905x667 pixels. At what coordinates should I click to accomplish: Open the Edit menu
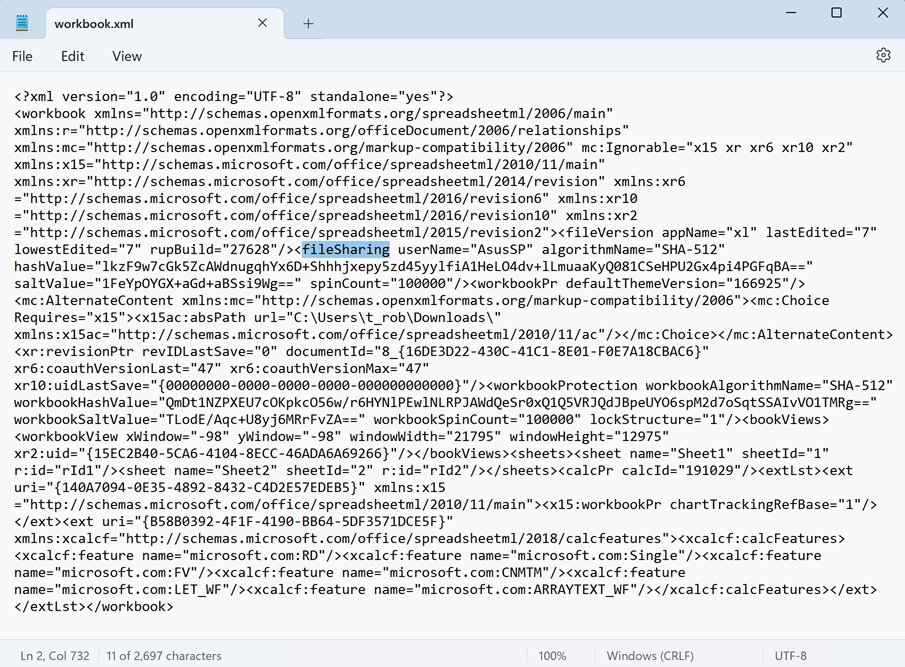(72, 56)
